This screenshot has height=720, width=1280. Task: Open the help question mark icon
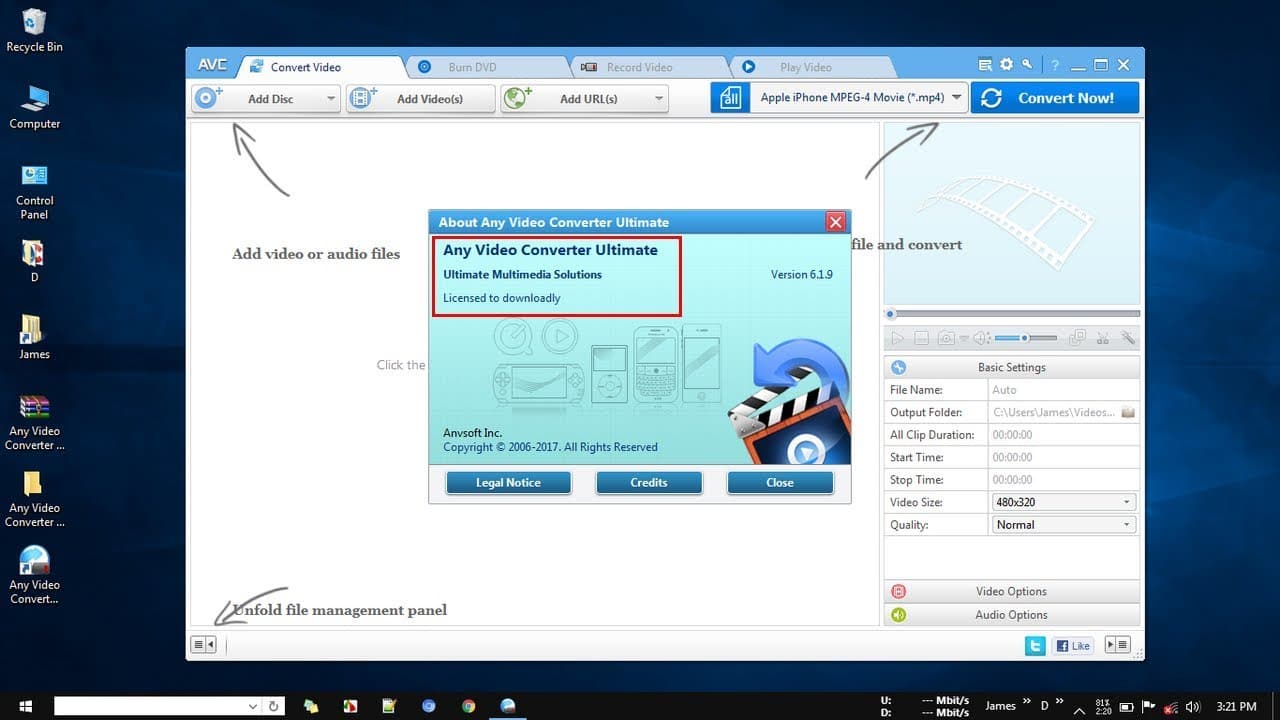click(1054, 65)
